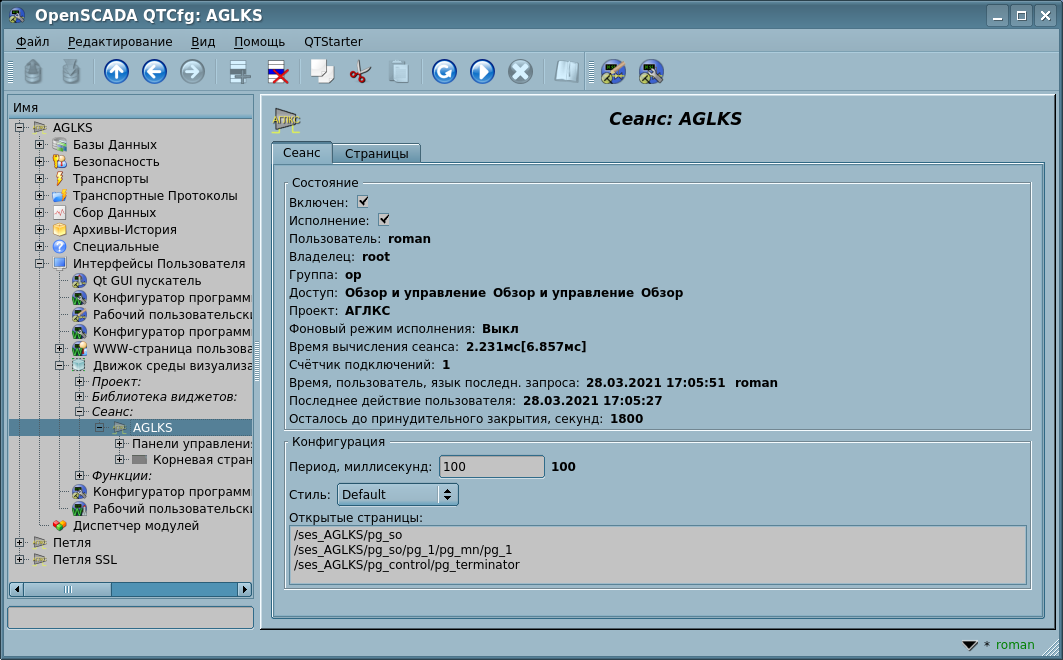Open the Файл menu

[x=33, y=41]
